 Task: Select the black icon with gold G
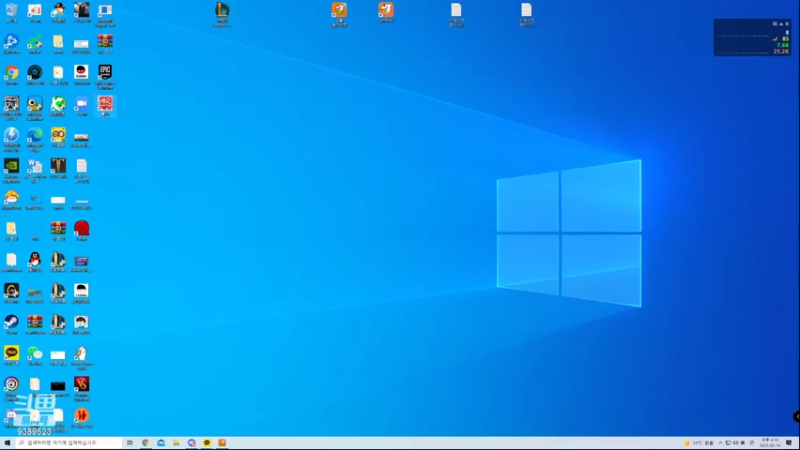coord(11,293)
